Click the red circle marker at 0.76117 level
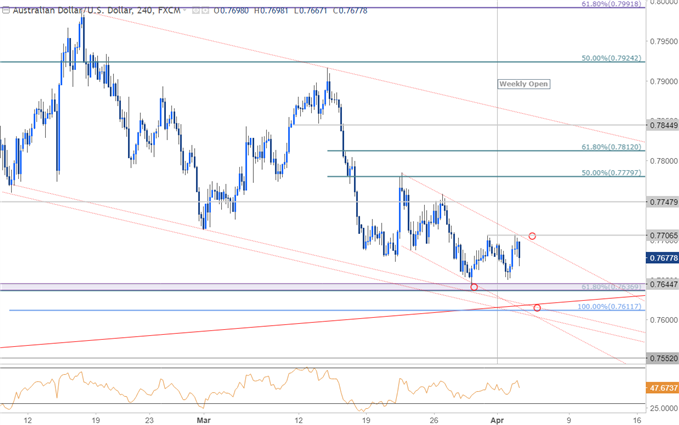679x425 pixels. click(537, 308)
